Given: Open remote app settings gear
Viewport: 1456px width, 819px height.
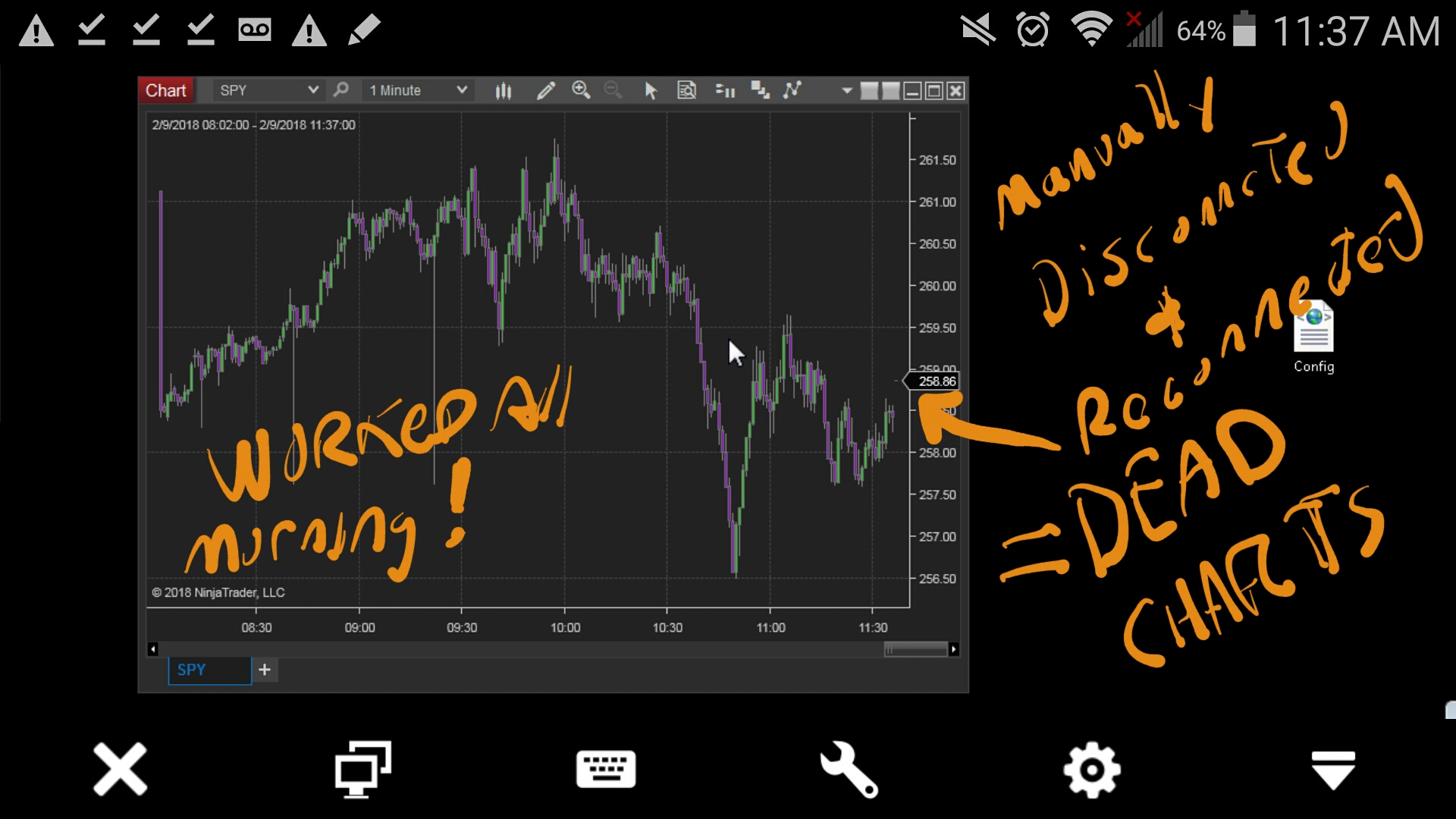Looking at the screenshot, I should pos(1091,770).
